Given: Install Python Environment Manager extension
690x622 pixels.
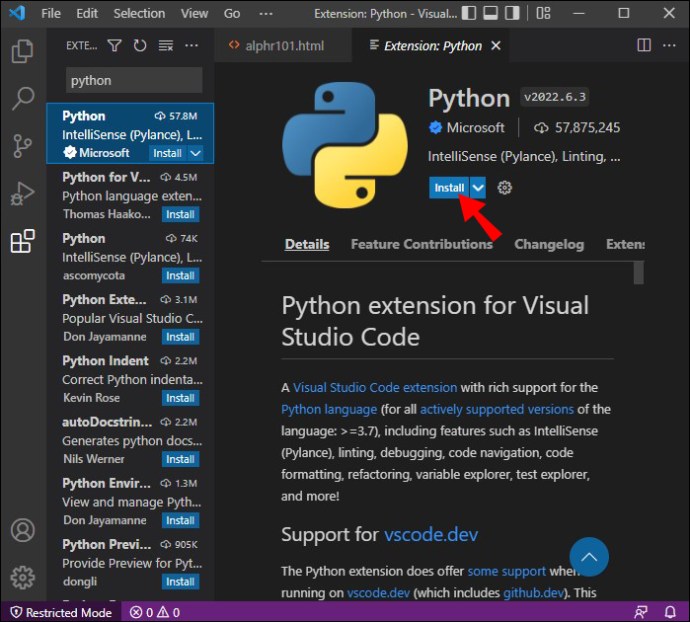Looking at the screenshot, I should click(x=180, y=520).
